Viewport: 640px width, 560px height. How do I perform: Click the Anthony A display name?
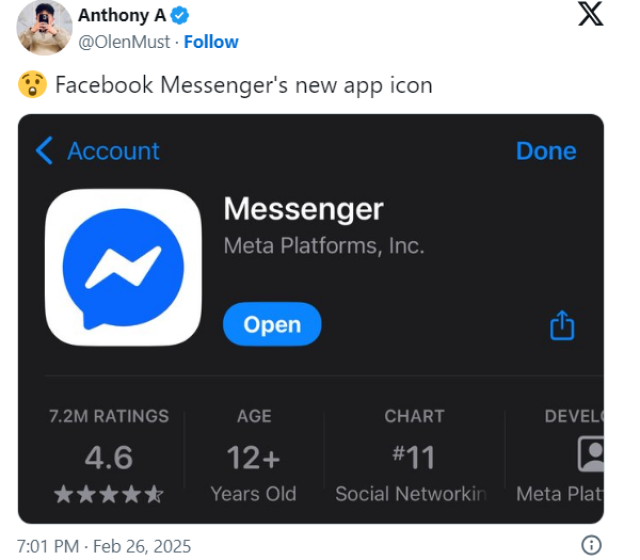[x=122, y=16]
